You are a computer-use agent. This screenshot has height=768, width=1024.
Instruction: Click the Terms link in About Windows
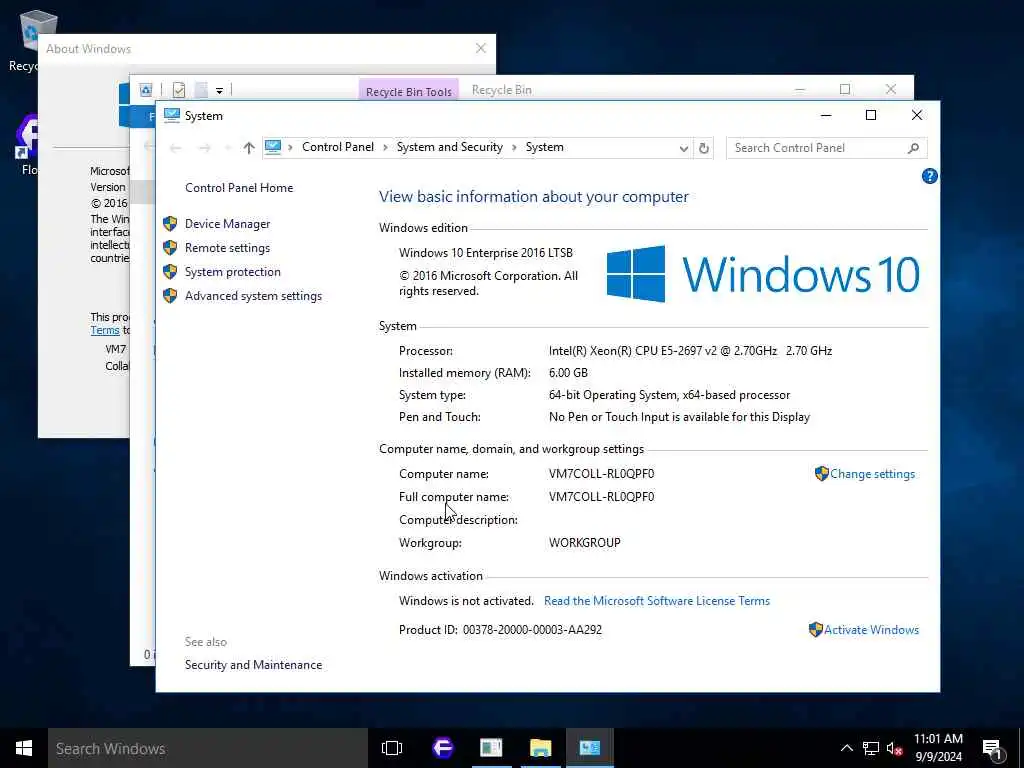105,330
